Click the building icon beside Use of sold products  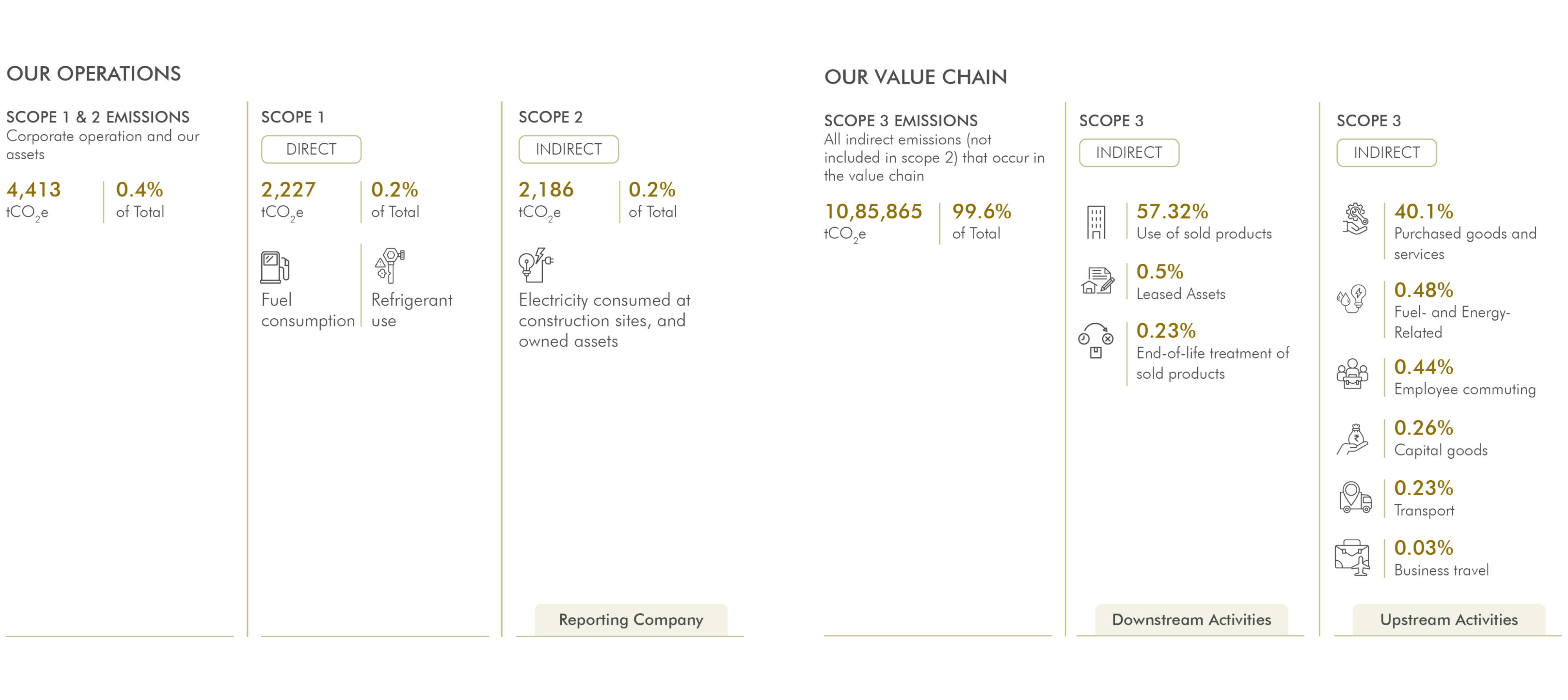click(x=1096, y=222)
